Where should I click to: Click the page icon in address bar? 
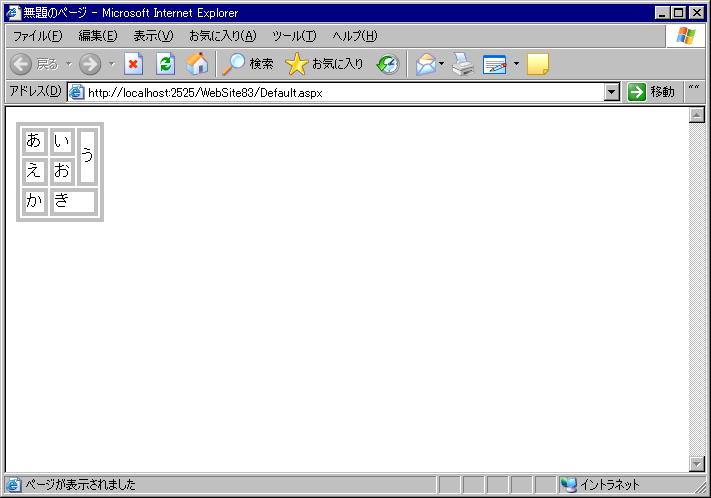point(77,93)
